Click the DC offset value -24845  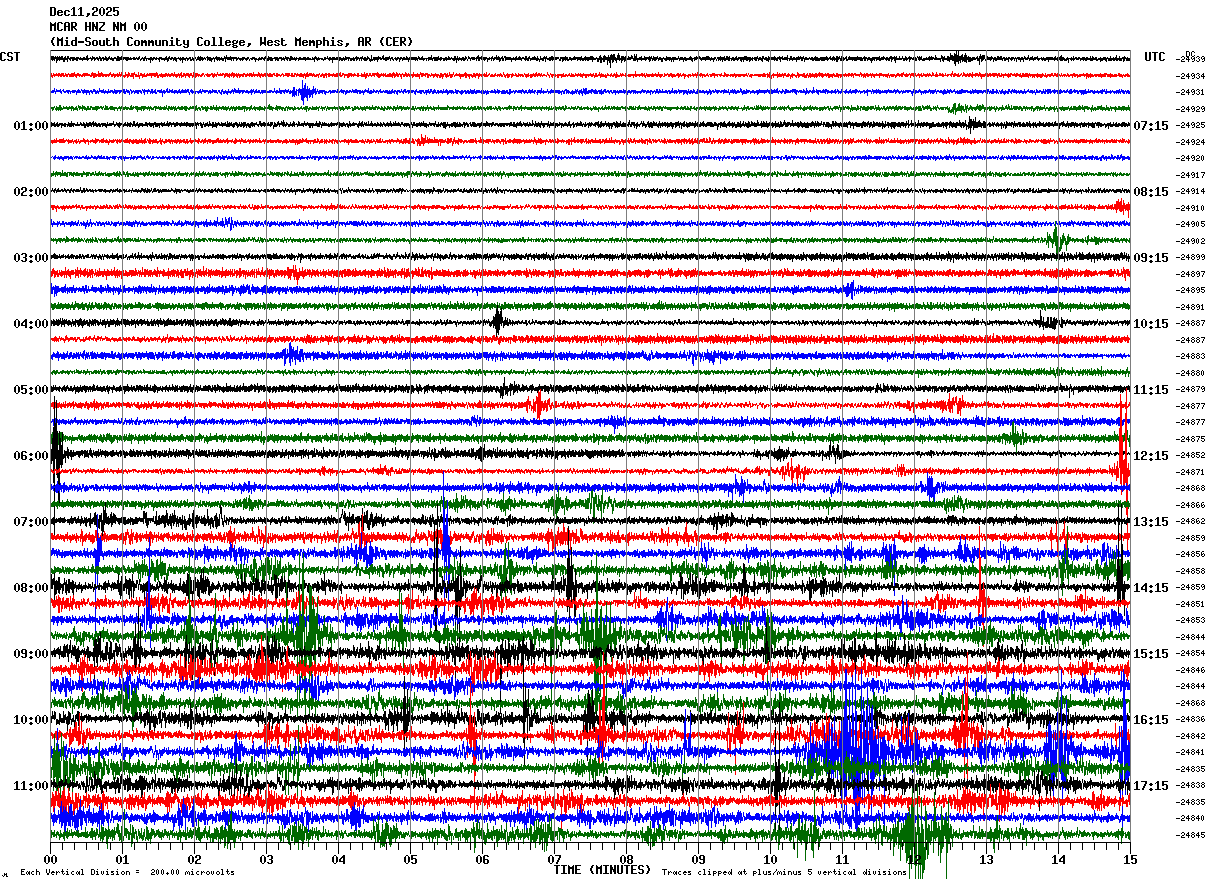[1191, 835]
